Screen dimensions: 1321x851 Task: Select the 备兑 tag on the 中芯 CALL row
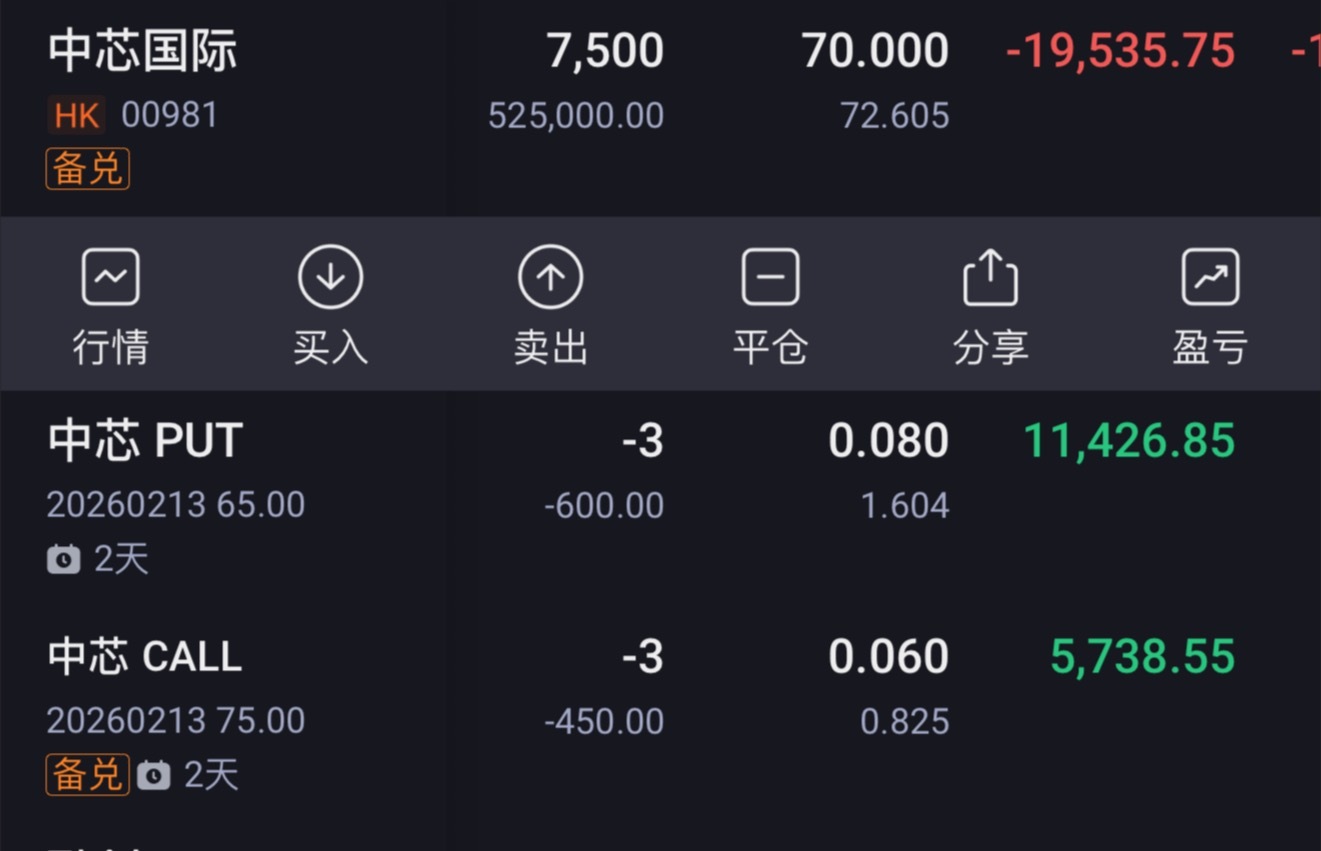[x=87, y=774]
